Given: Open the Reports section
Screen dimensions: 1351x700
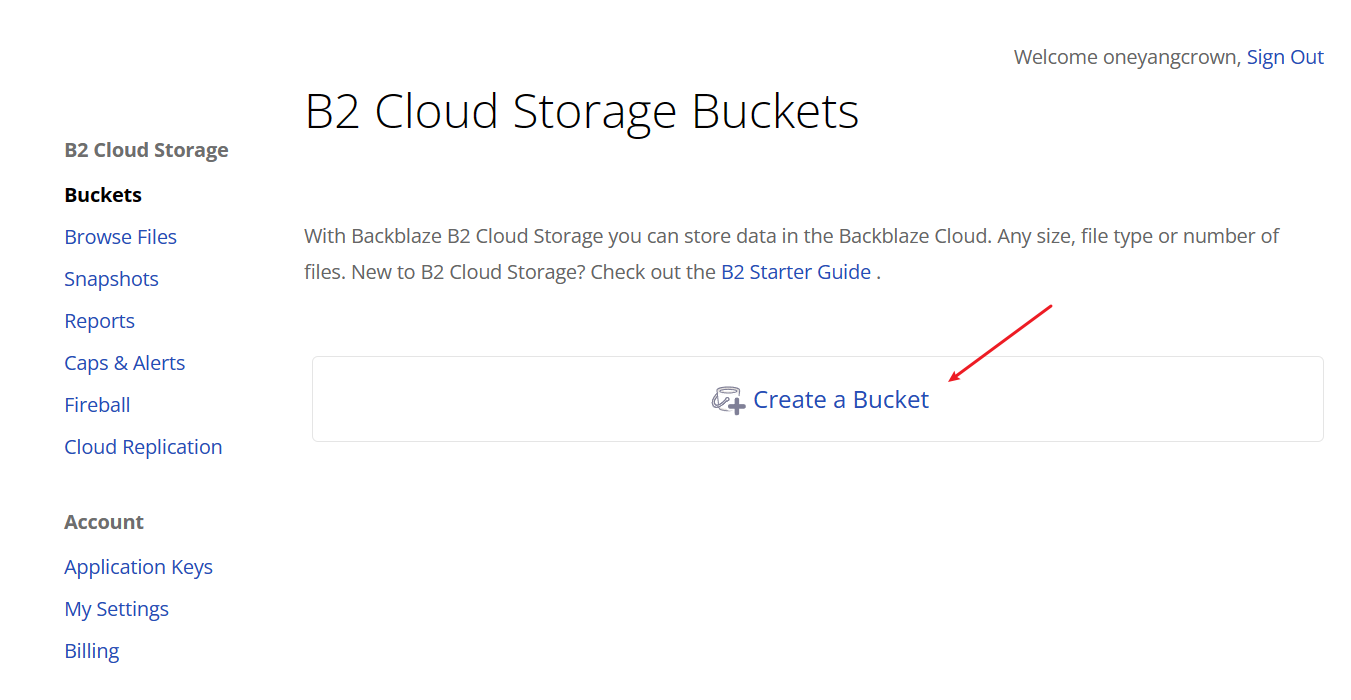Looking at the screenshot, I should tap(99, 321).
